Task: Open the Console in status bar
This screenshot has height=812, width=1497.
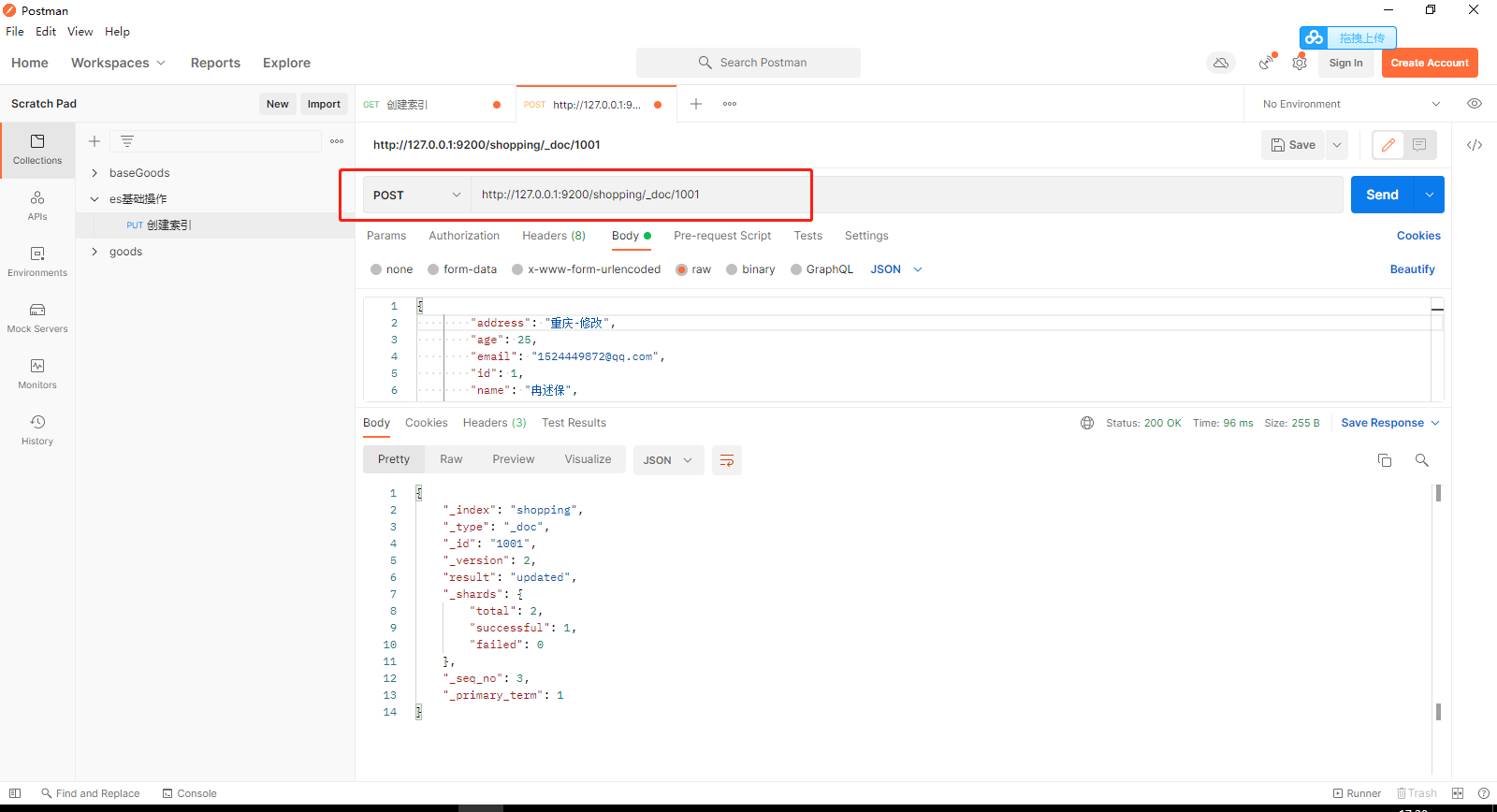Action: pos(190,793)
